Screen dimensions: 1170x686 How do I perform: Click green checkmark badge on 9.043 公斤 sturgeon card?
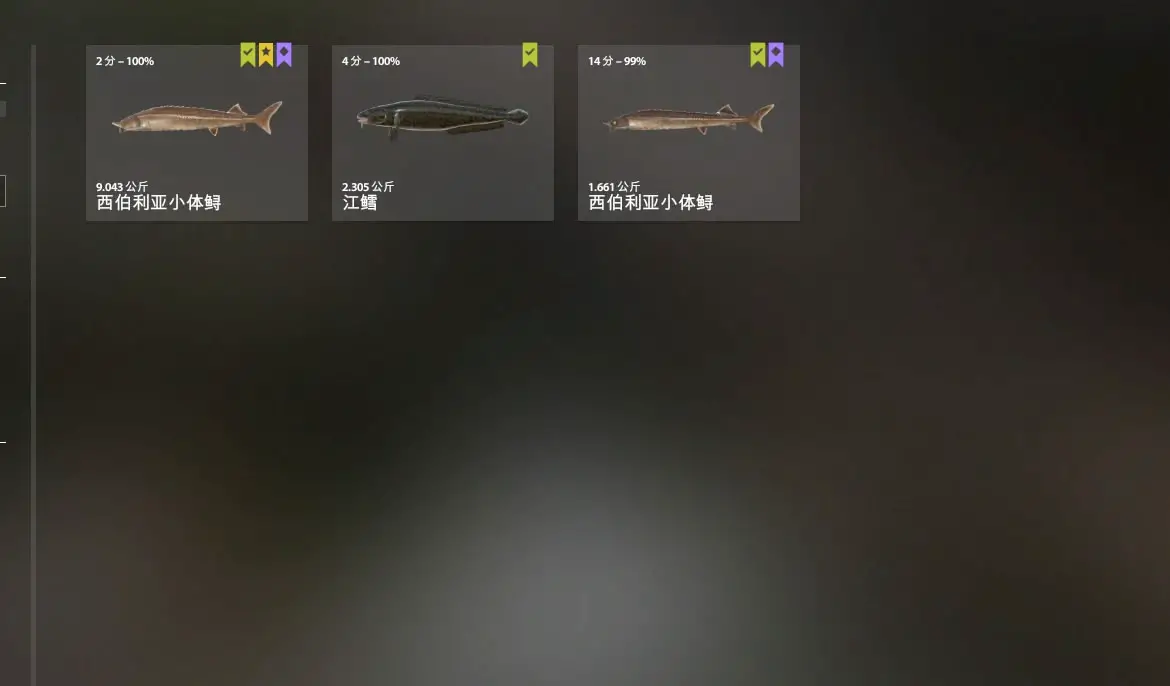pos(248,54)
